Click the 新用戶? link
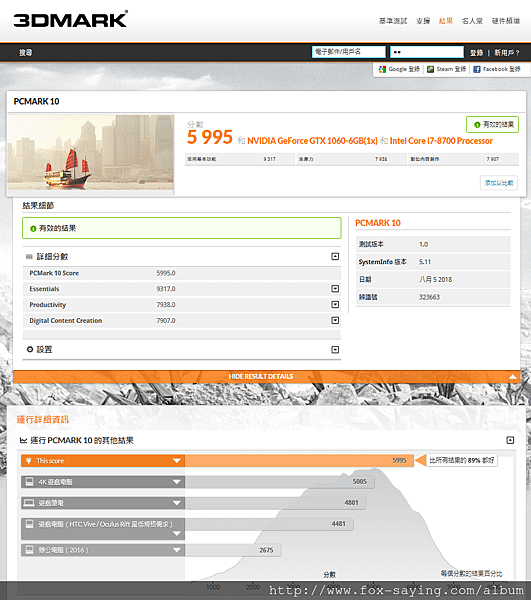The image size is (531, 600). point(507,52)
